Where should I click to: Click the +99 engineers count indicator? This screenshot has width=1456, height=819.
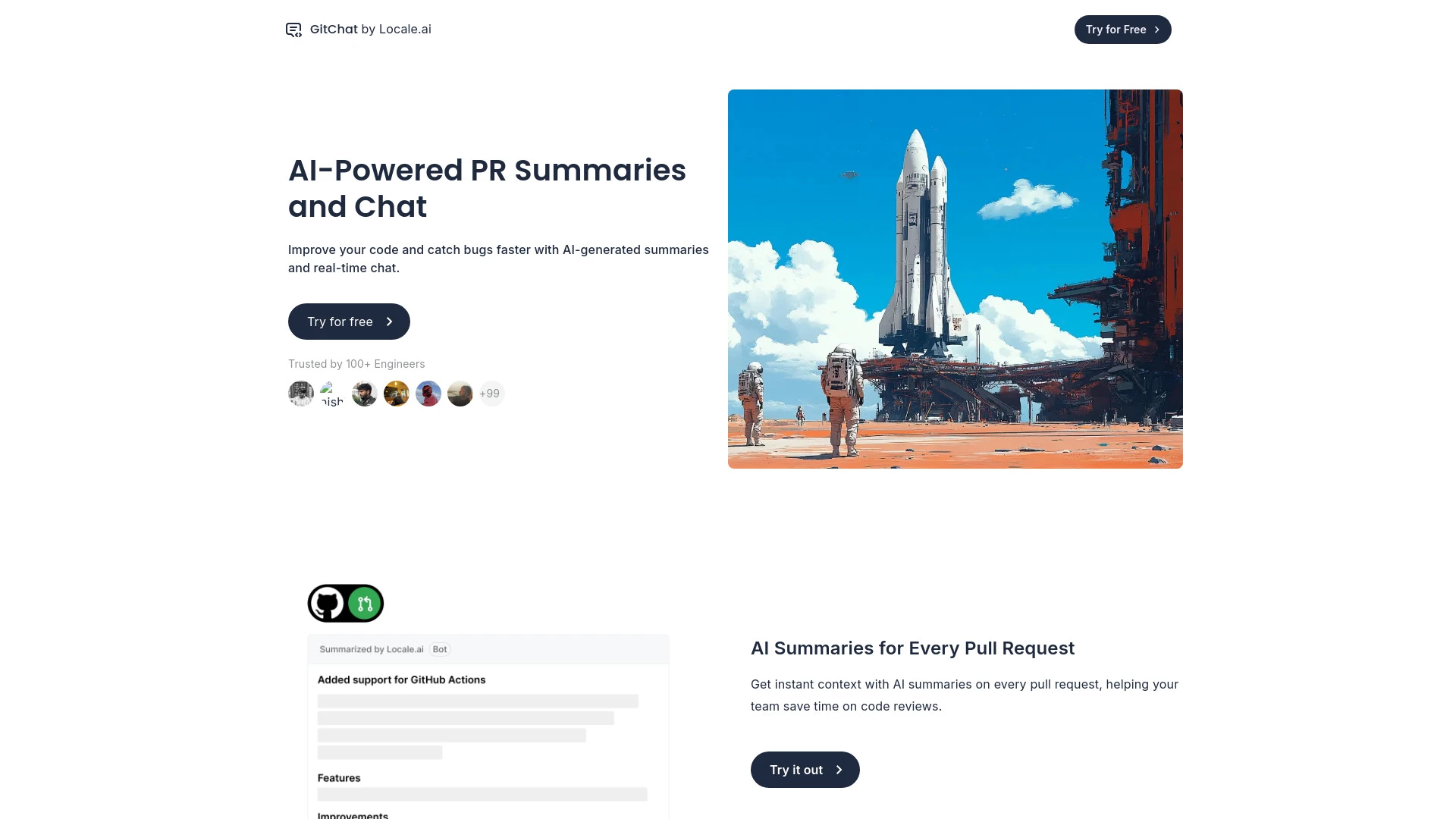[x=490, y=393]
